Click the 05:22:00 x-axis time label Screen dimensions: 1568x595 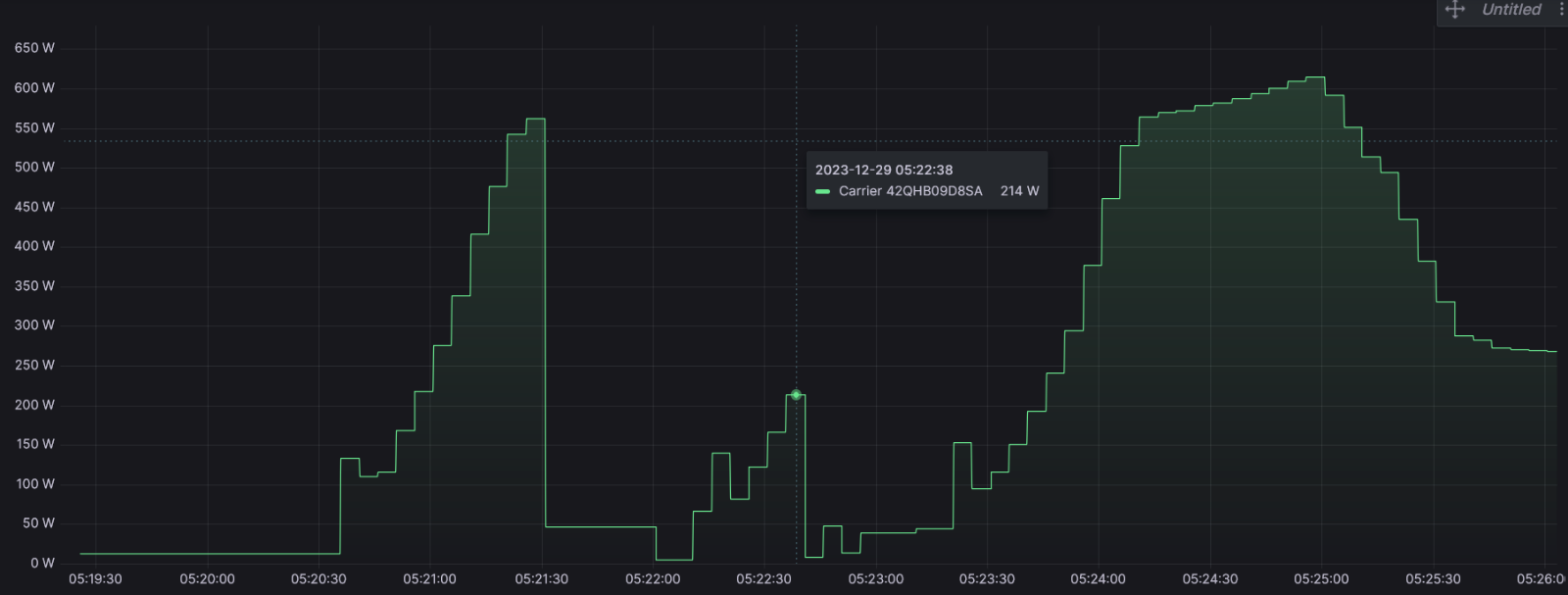point(653,579)
